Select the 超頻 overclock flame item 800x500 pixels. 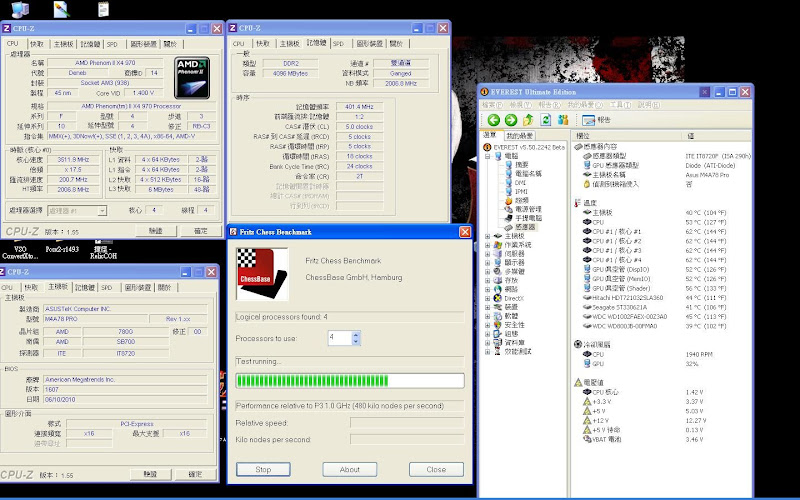tap(522, 200)
